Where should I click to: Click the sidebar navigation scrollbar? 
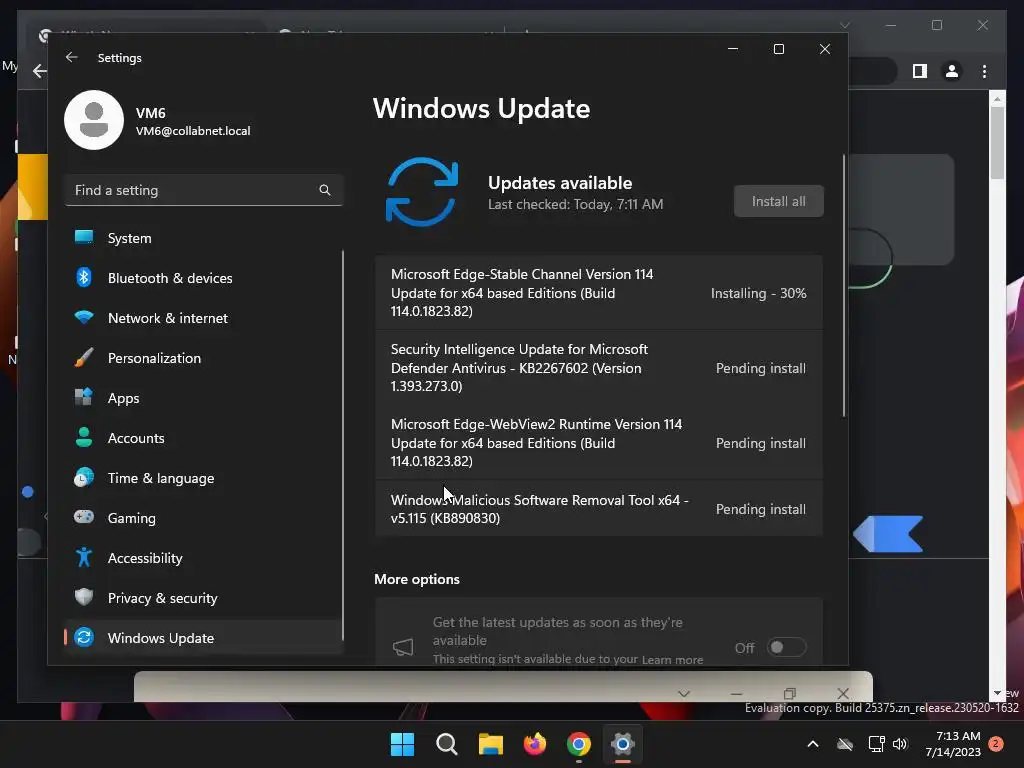[x=343, y=445]
